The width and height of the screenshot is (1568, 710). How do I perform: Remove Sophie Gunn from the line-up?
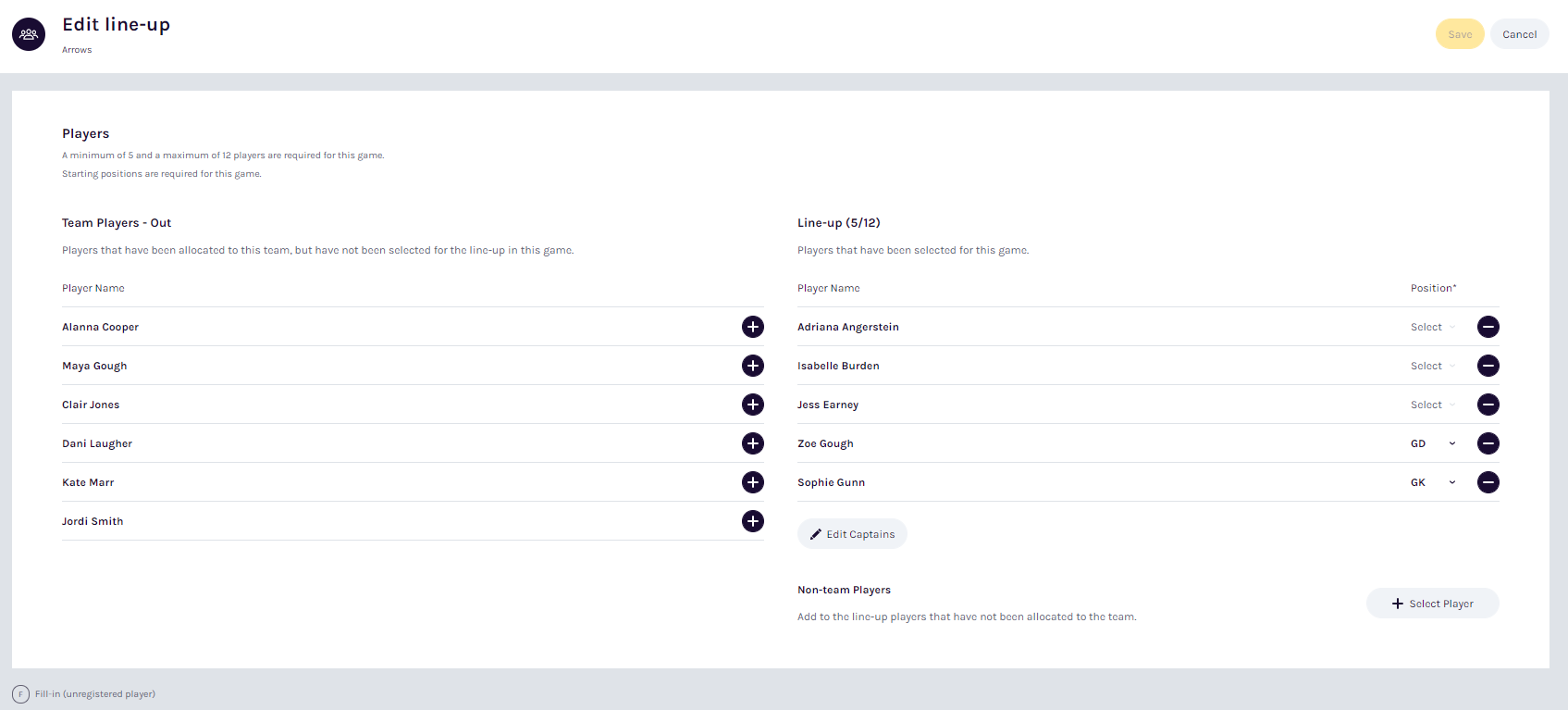pos(1488,482)
